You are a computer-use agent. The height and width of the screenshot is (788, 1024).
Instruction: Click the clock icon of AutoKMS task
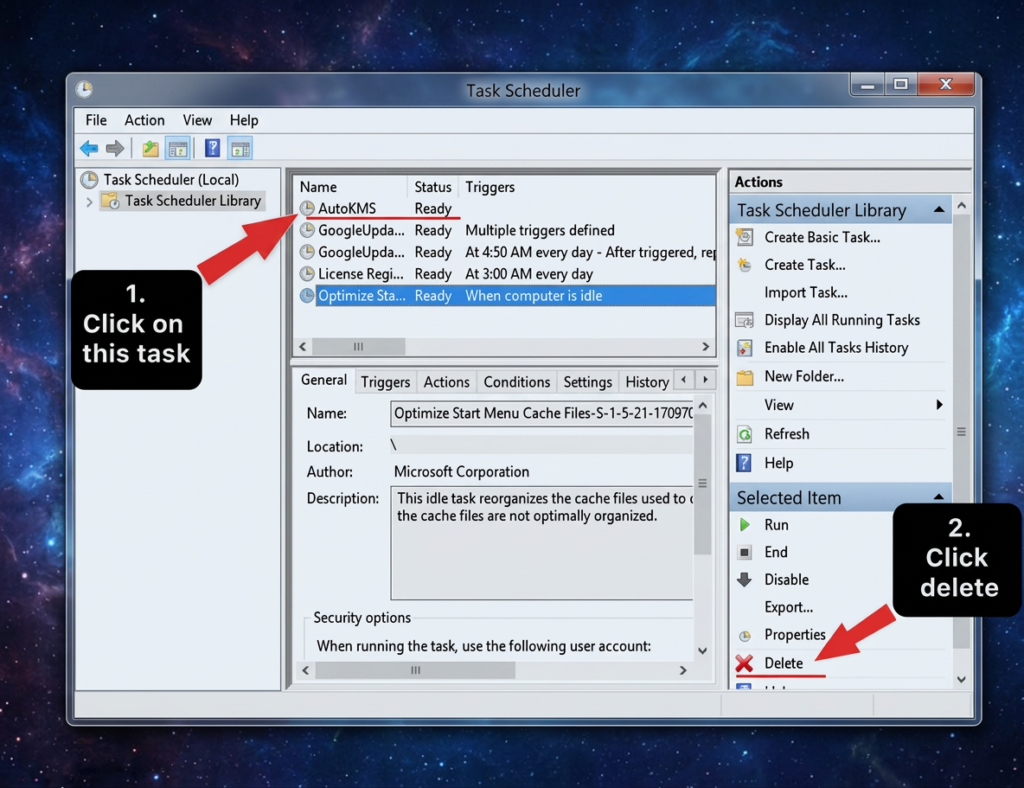coord(307,208)
